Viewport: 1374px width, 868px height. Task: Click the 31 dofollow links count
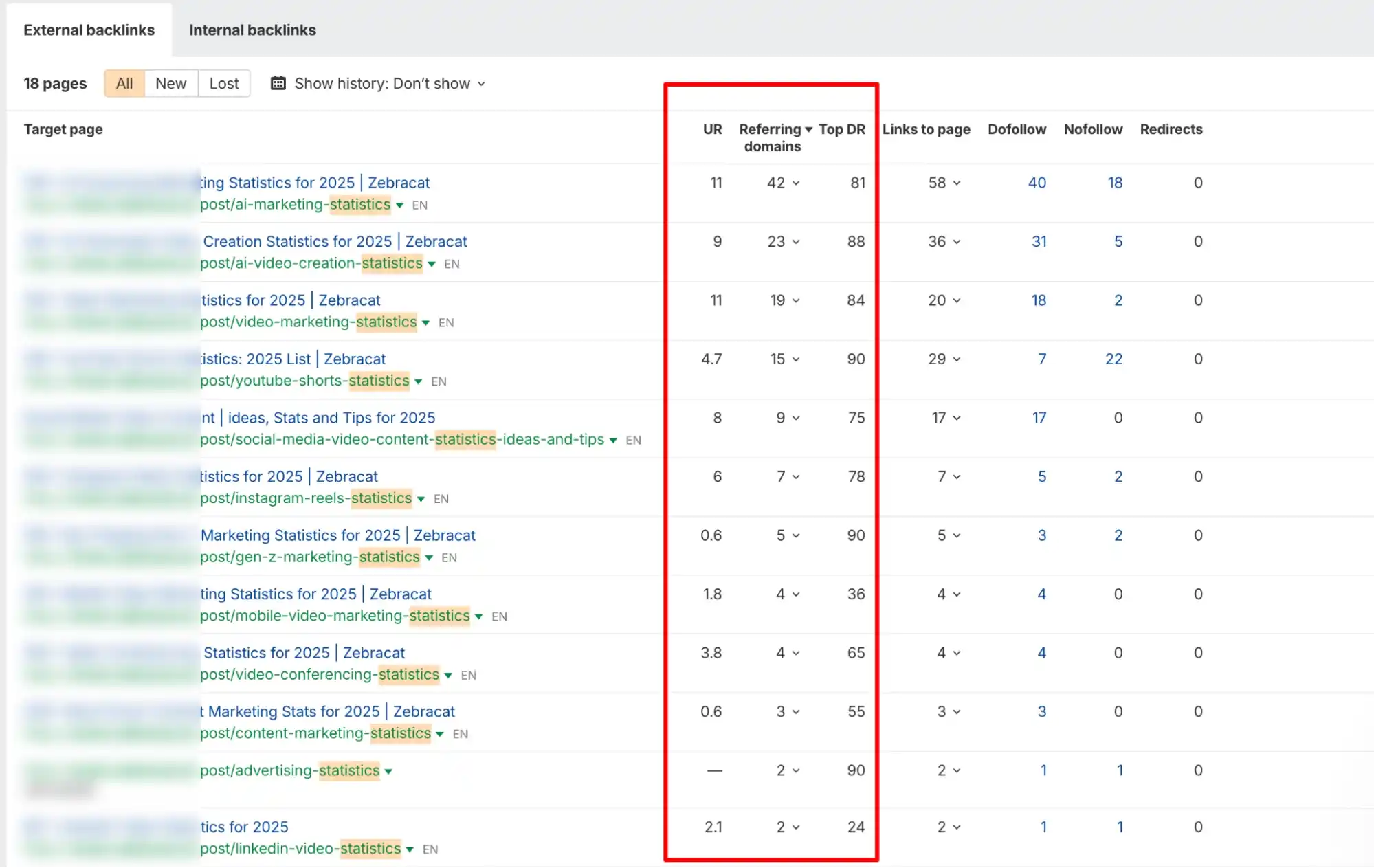coord(1039,242)
